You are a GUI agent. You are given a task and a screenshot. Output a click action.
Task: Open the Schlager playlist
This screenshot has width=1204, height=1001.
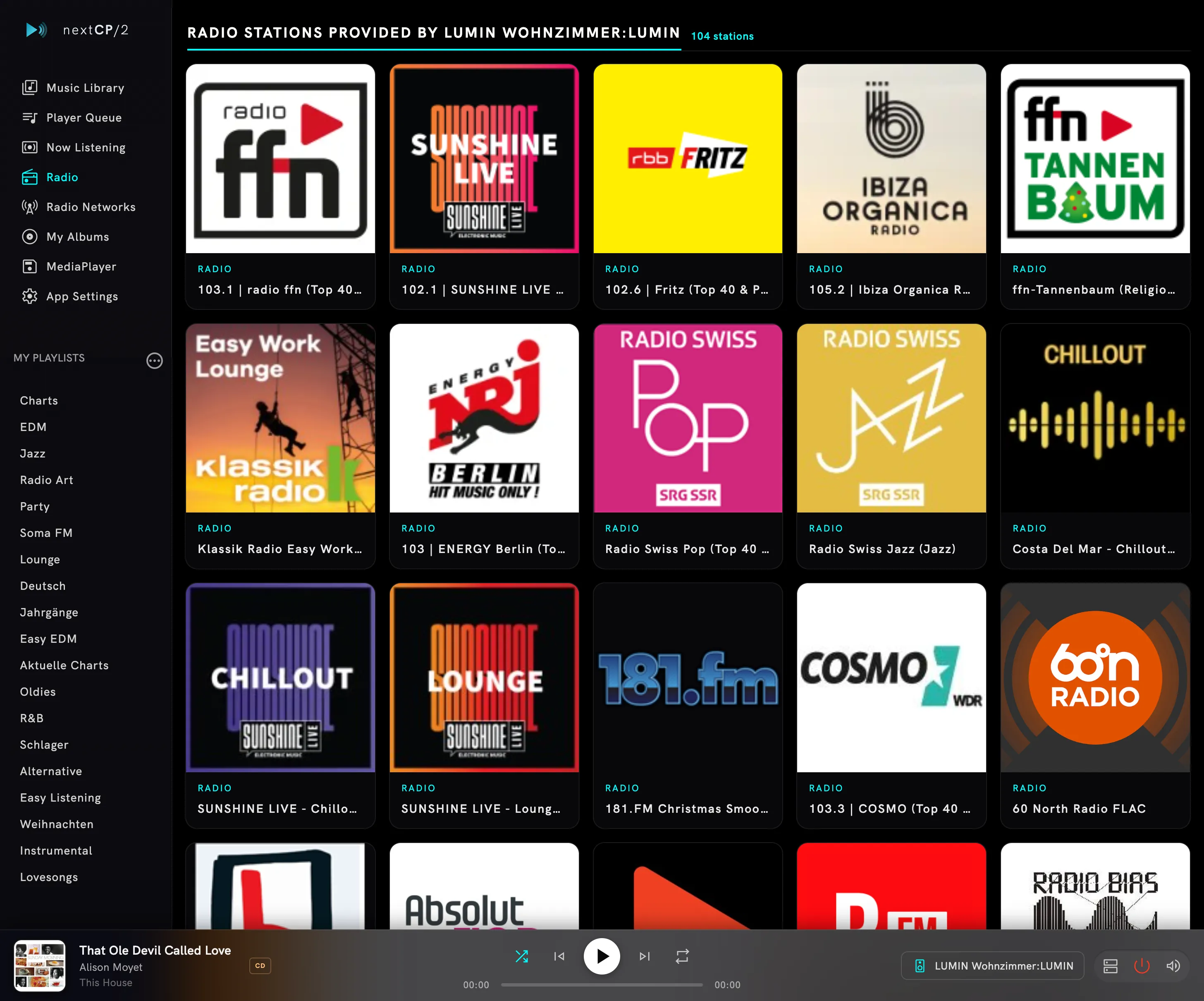44,744
